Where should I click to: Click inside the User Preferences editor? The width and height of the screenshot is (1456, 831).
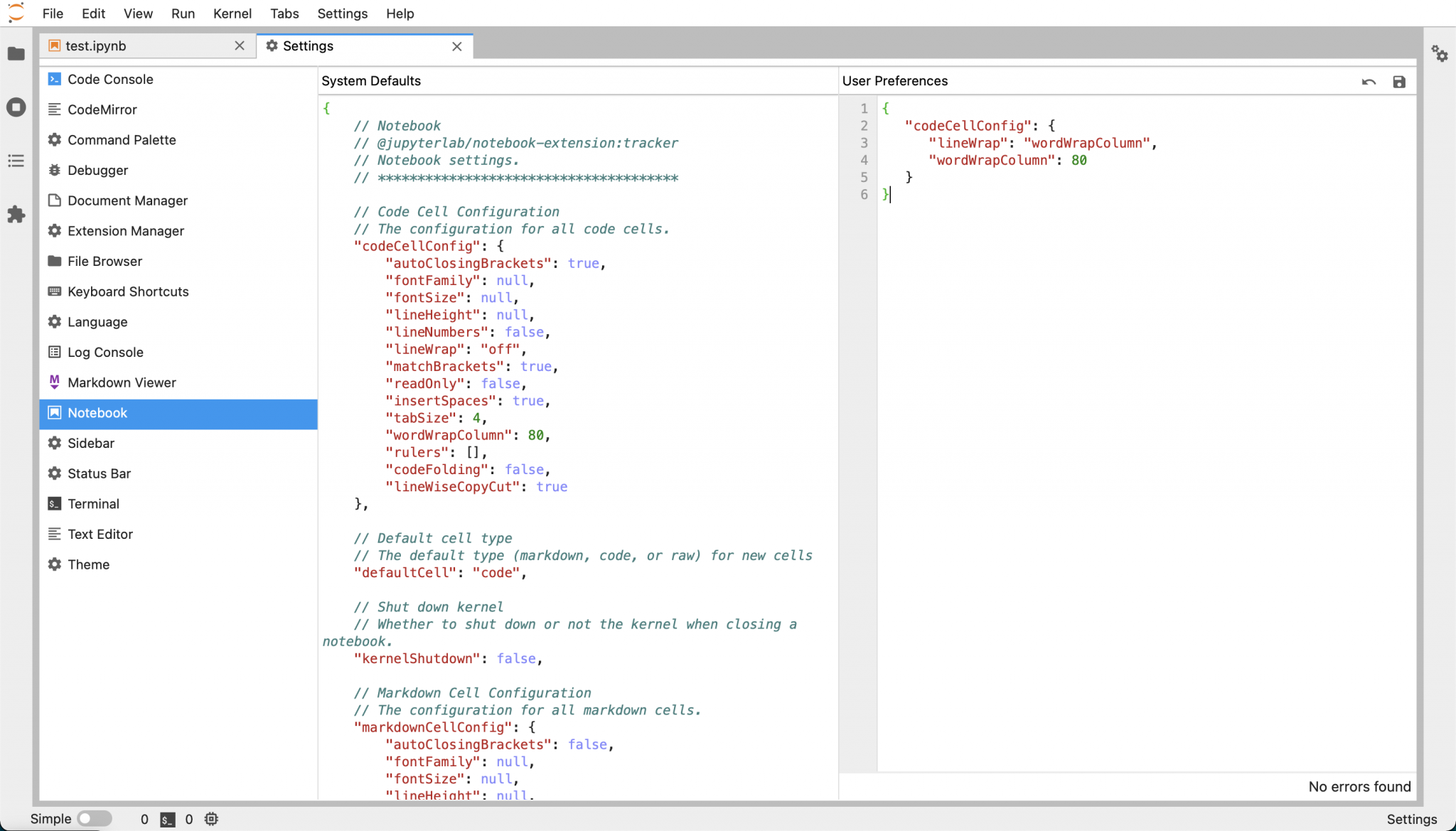[x=1137, y=427]
